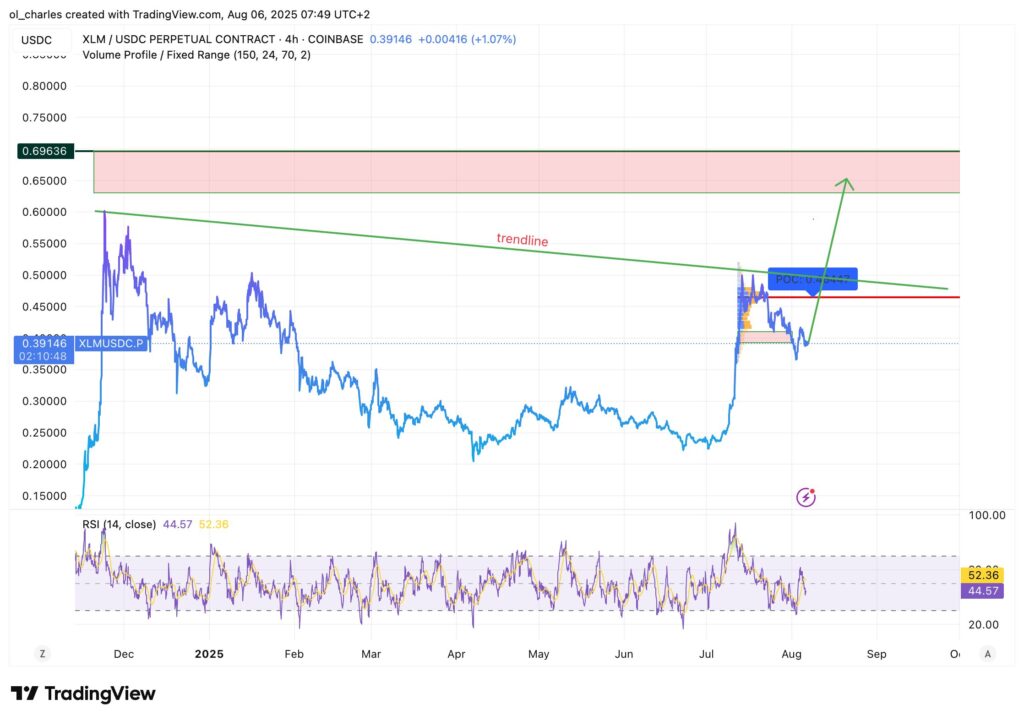1024x721 pixels.
Task: Click 'Aug' on the time axis
Action: (791, 653)
